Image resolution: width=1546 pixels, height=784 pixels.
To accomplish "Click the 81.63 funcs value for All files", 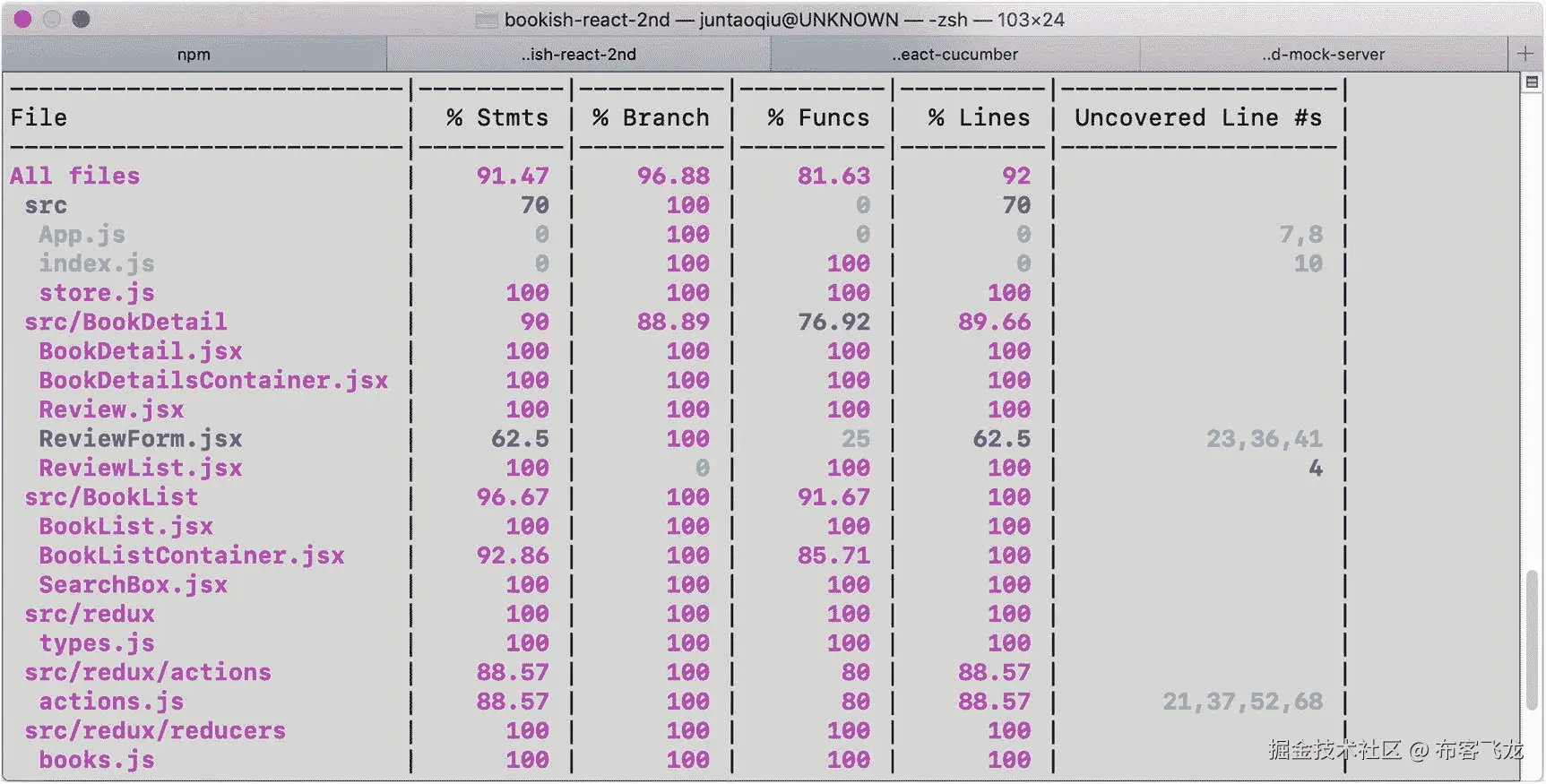I will pos(833,176).
